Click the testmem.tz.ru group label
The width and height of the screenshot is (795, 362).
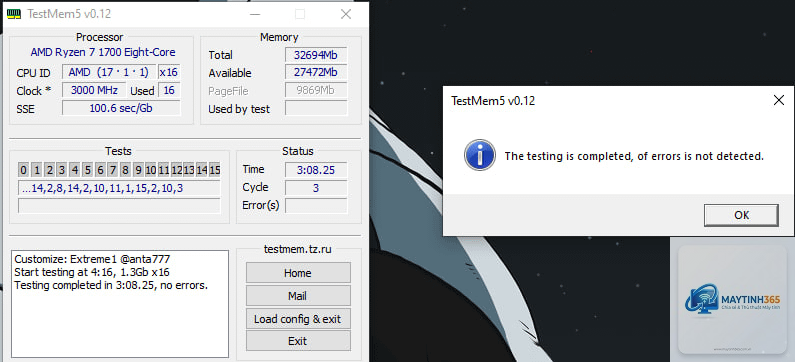[x=298, y=249]
